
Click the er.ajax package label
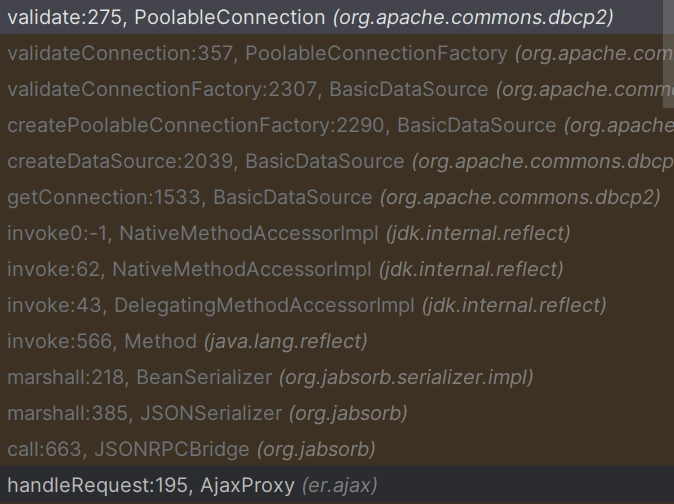[x=341, y=485]
